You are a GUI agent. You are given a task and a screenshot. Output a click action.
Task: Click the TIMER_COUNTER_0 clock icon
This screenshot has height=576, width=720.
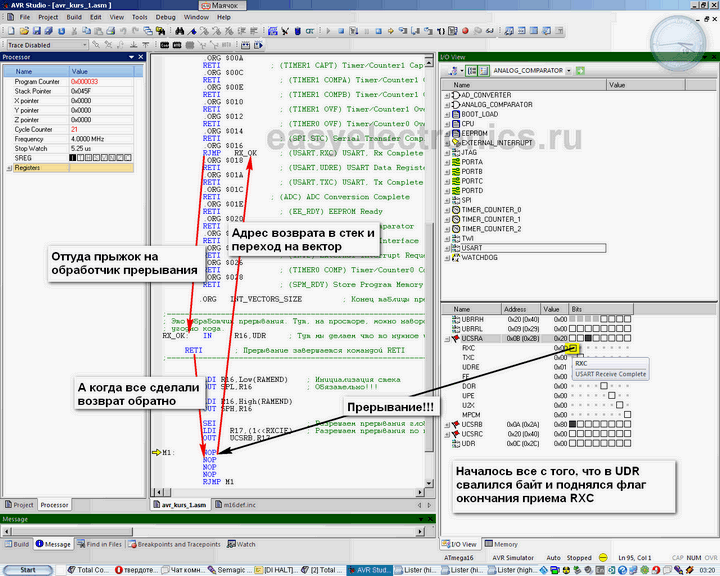click(x=456, y=209)
